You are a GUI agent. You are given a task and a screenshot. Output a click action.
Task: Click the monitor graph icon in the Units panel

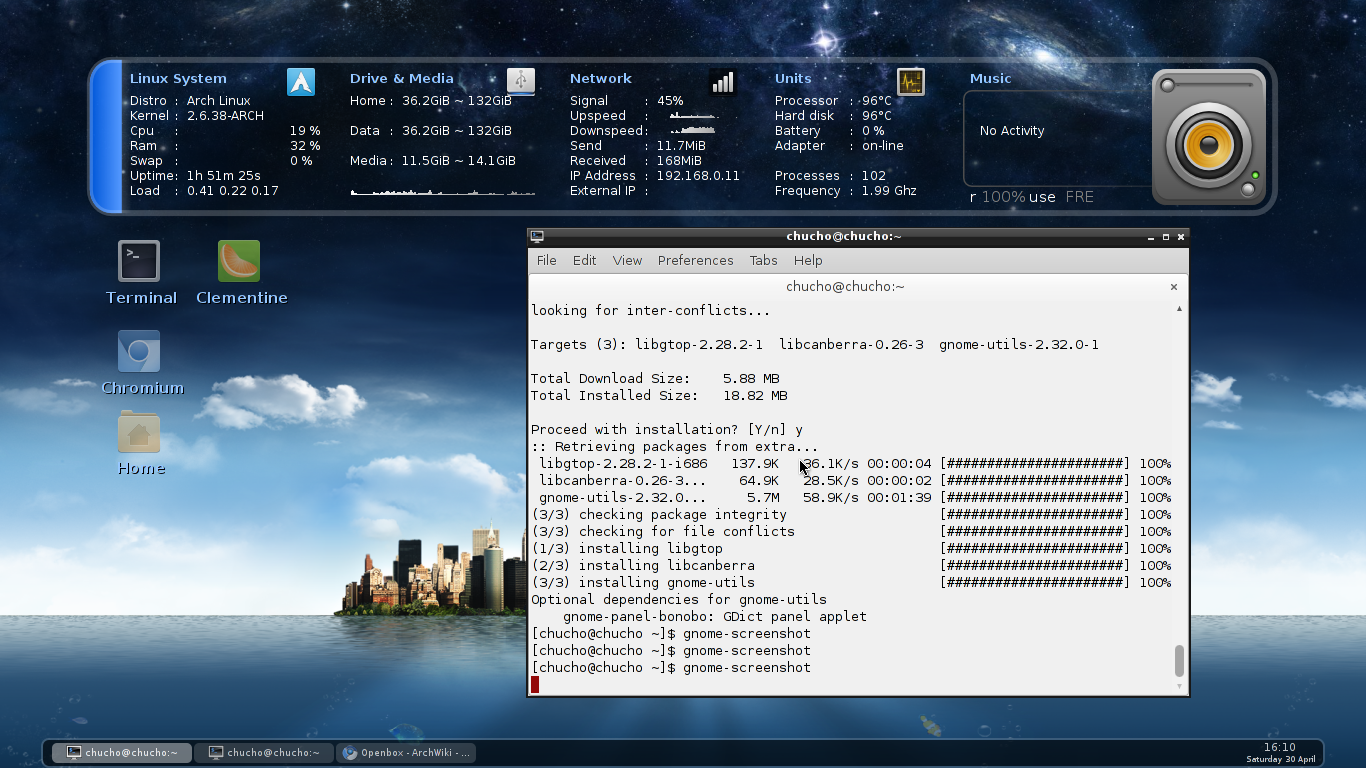[910, 82]
